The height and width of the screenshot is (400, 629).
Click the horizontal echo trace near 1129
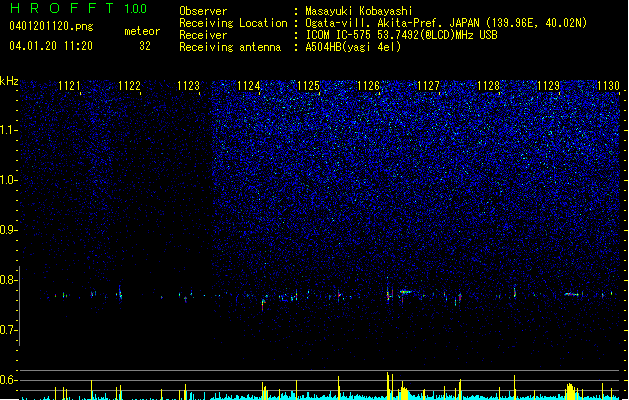tap(573, 294)
